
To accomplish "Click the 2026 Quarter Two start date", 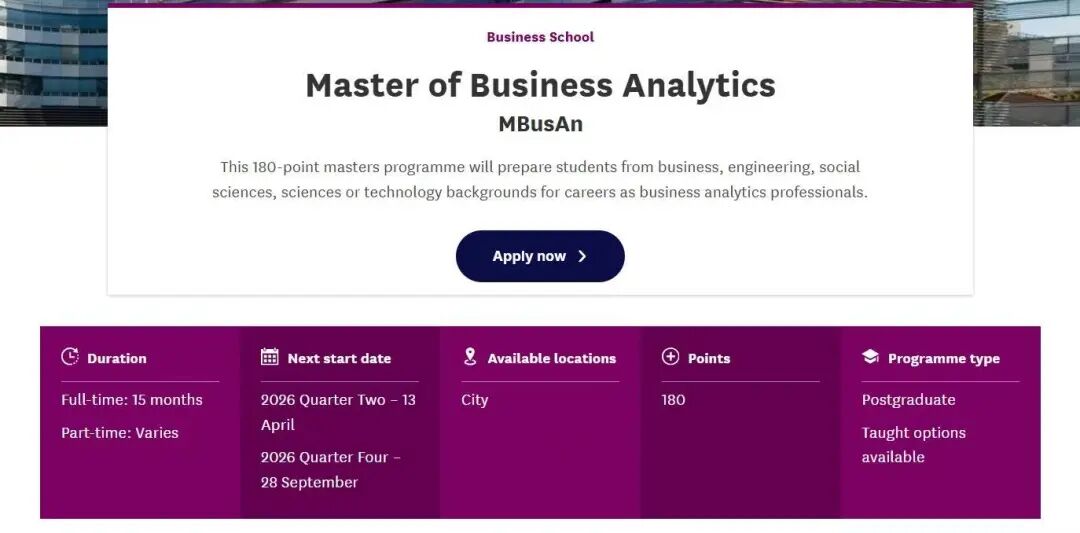I will [x=338, y=412].
